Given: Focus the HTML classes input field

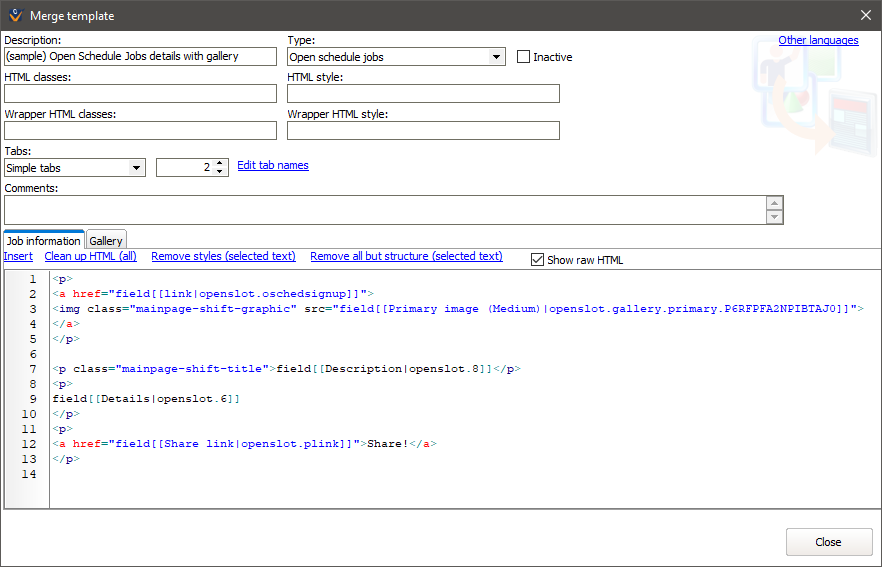Looking at the screenshot, I should click(x=140, y=94).
